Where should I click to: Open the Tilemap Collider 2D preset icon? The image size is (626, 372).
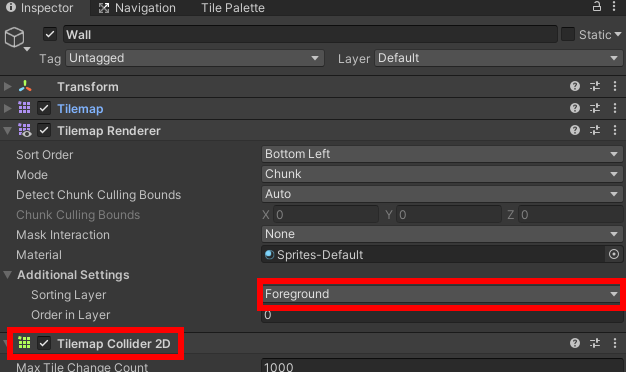(x=595, y=343)
